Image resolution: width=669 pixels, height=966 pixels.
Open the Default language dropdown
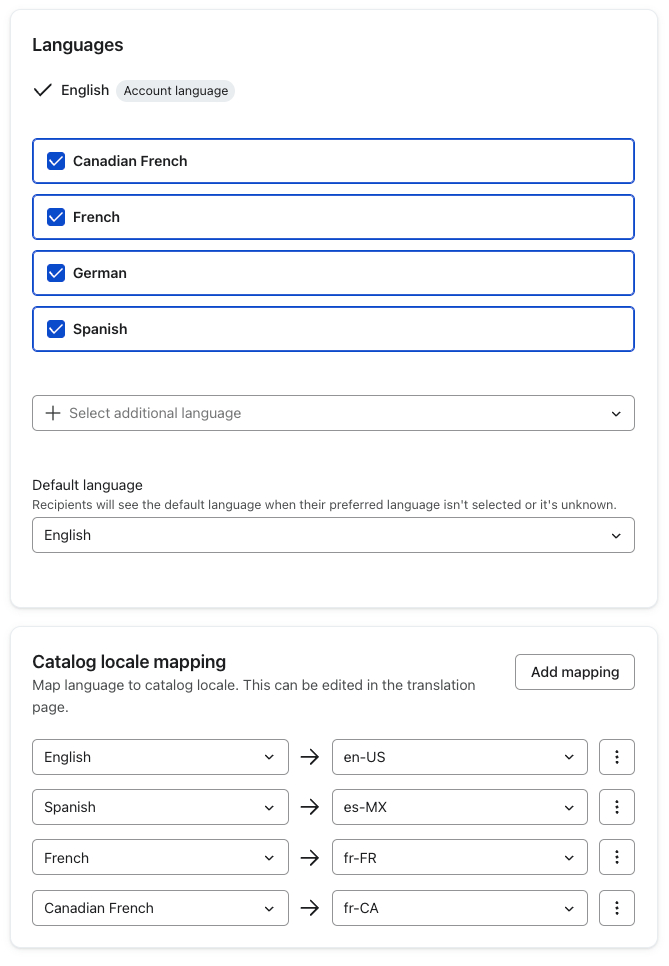333,535
